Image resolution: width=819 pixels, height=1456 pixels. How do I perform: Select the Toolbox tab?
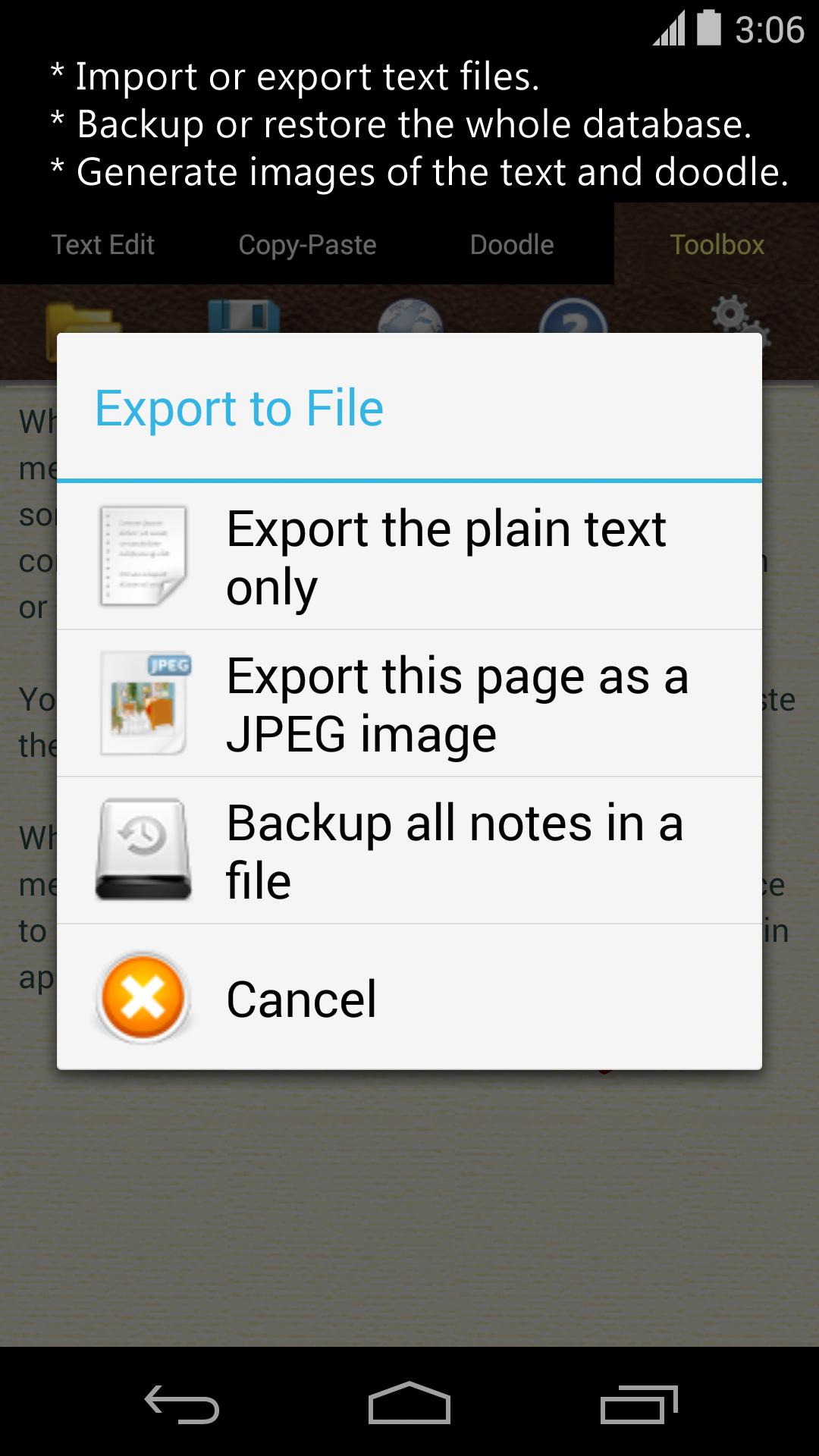coord(717,244)
